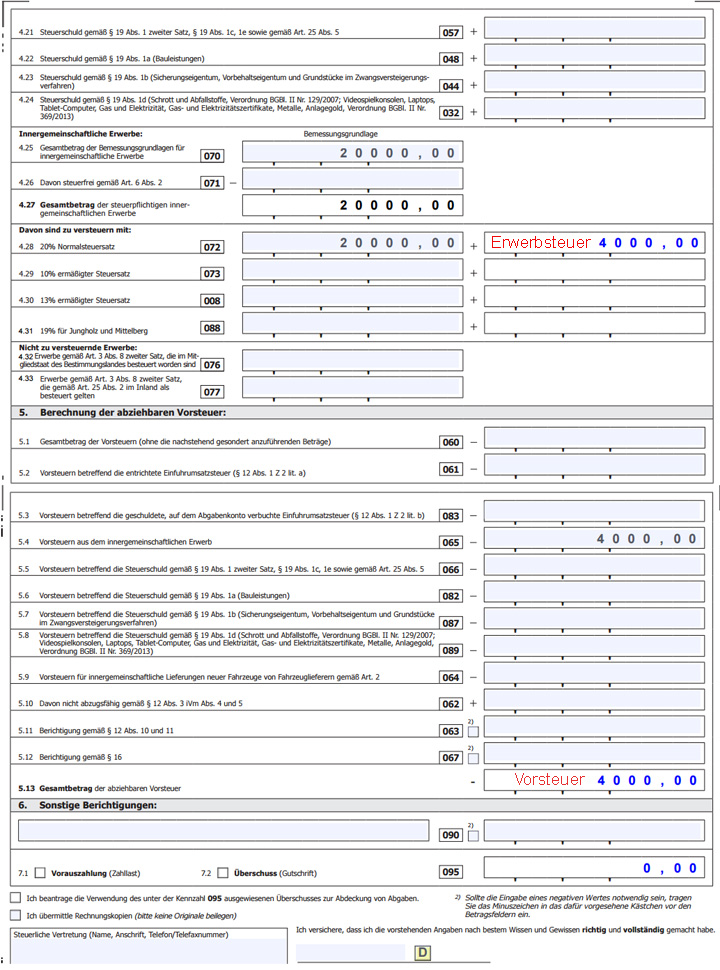Image resolution: width=720 pixels, height=970 pixels.
Task: Toggle negative-value box for Kennzahl 063
Action: pyautogui.click(x=473, y=732)
